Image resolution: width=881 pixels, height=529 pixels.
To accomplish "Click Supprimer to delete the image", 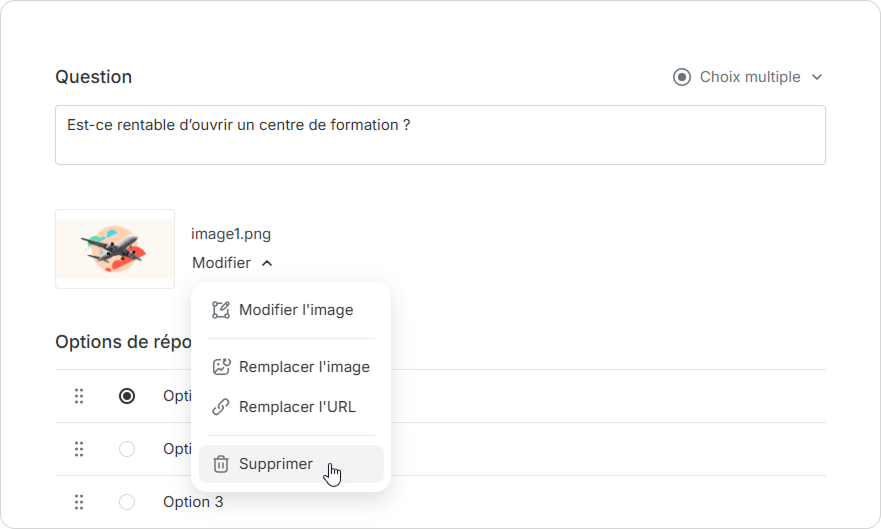I will (x=276, y=464).
